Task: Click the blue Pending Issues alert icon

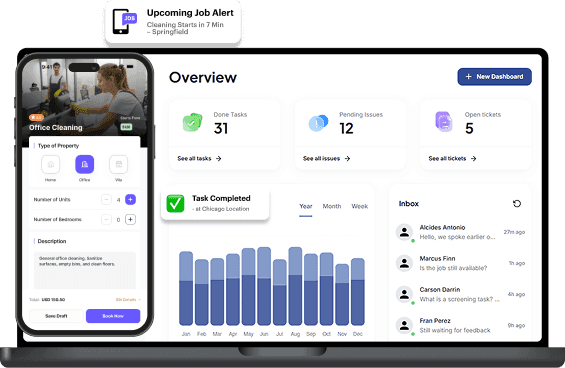Action: [x=318, y=123]
